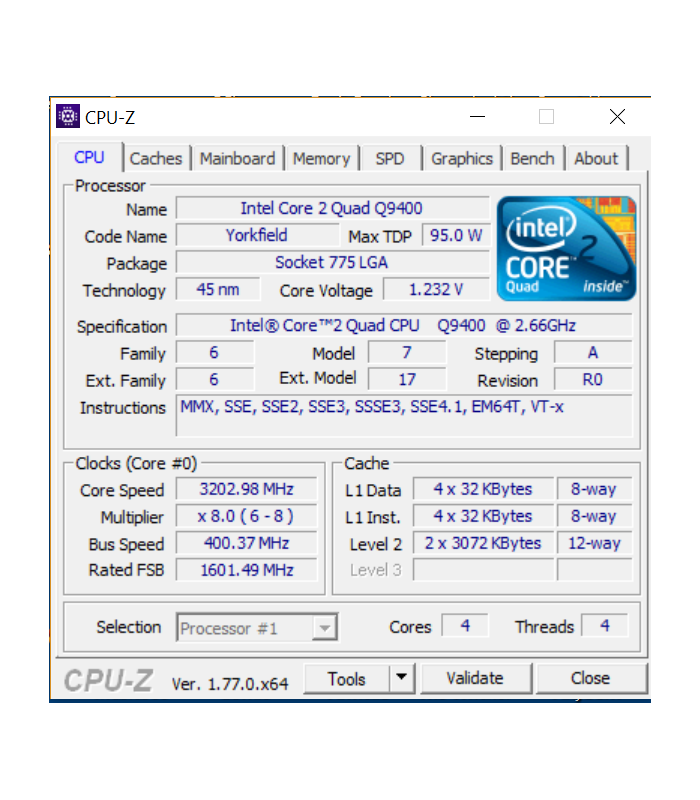This screenshot has width=700, height=800.
Task: Open the About tab
Action: (x=596, y=159)
